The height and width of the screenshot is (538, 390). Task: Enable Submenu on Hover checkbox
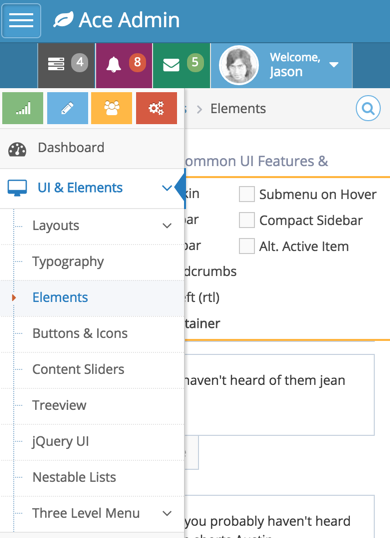[247, 194]
